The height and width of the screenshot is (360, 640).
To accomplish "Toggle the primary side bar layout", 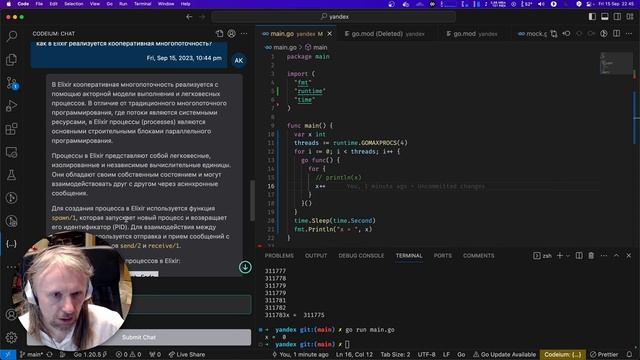I will click(592, 17).
